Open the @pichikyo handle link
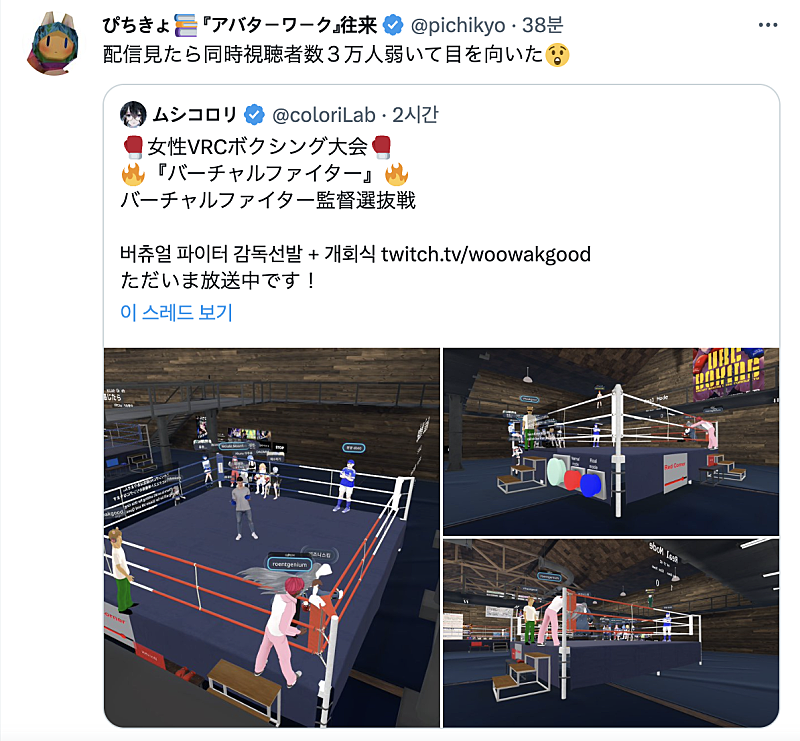Screen dimensions: 800x741 [x=458, y=25]
